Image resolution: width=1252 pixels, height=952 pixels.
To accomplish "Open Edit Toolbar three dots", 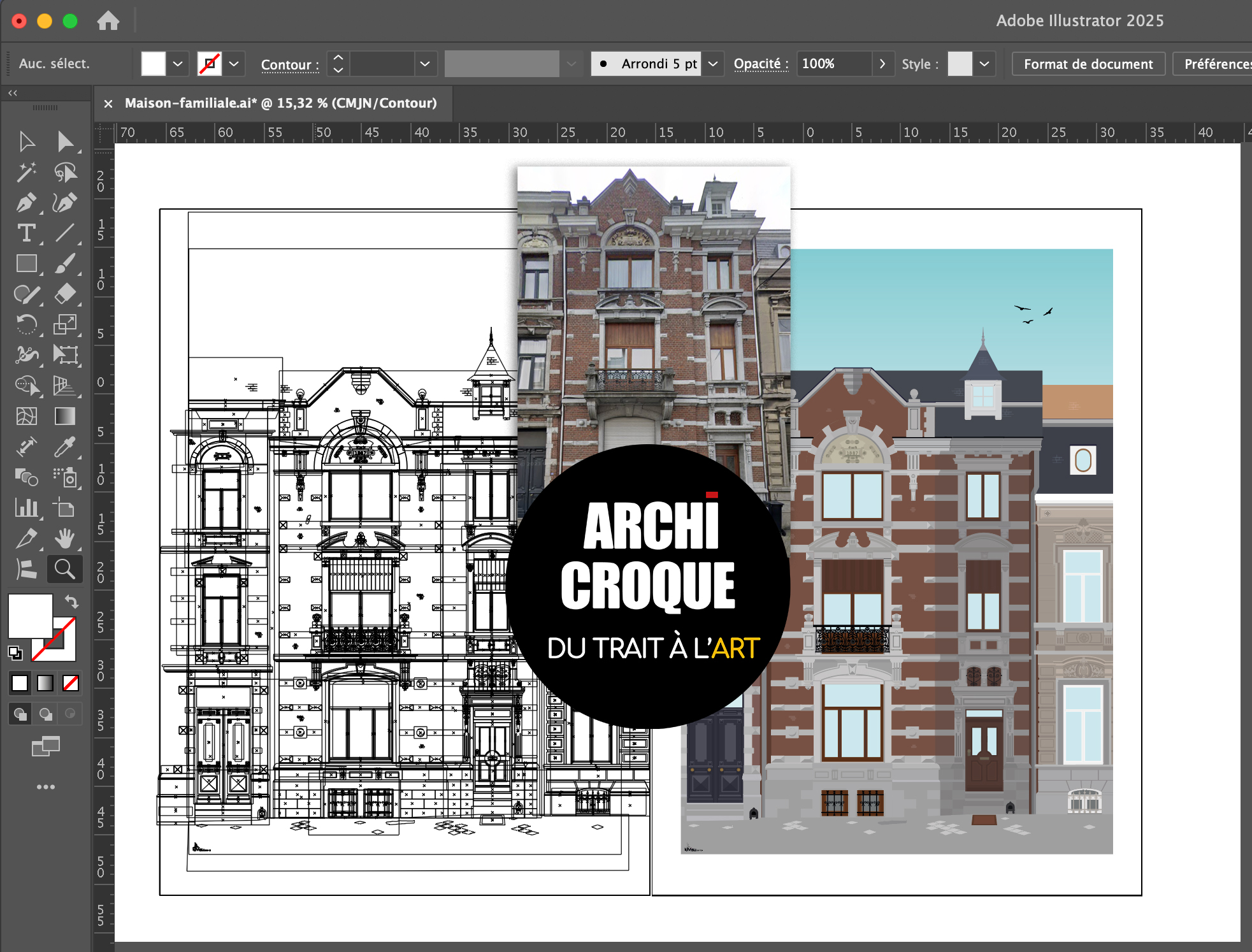I will 46,787.
